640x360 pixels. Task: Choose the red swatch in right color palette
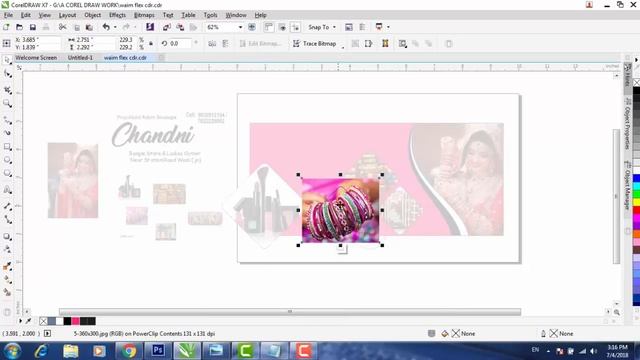tap(636, 210)
